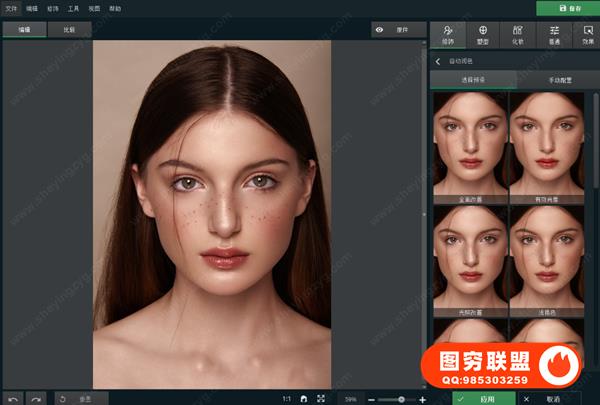
Task: Select the first preset face thumbnail
Action: coord(468,145)
